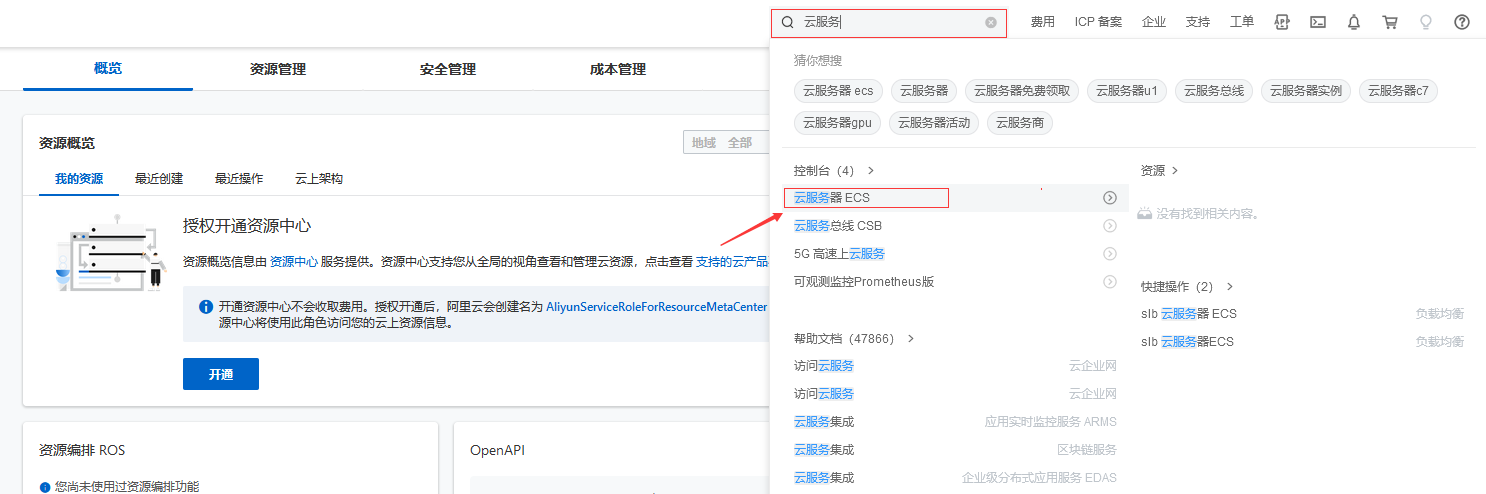The height and width of the screenshot is (494, 1486).
Task: Switch to the 安全管理 tab
Action: [448, 69]
